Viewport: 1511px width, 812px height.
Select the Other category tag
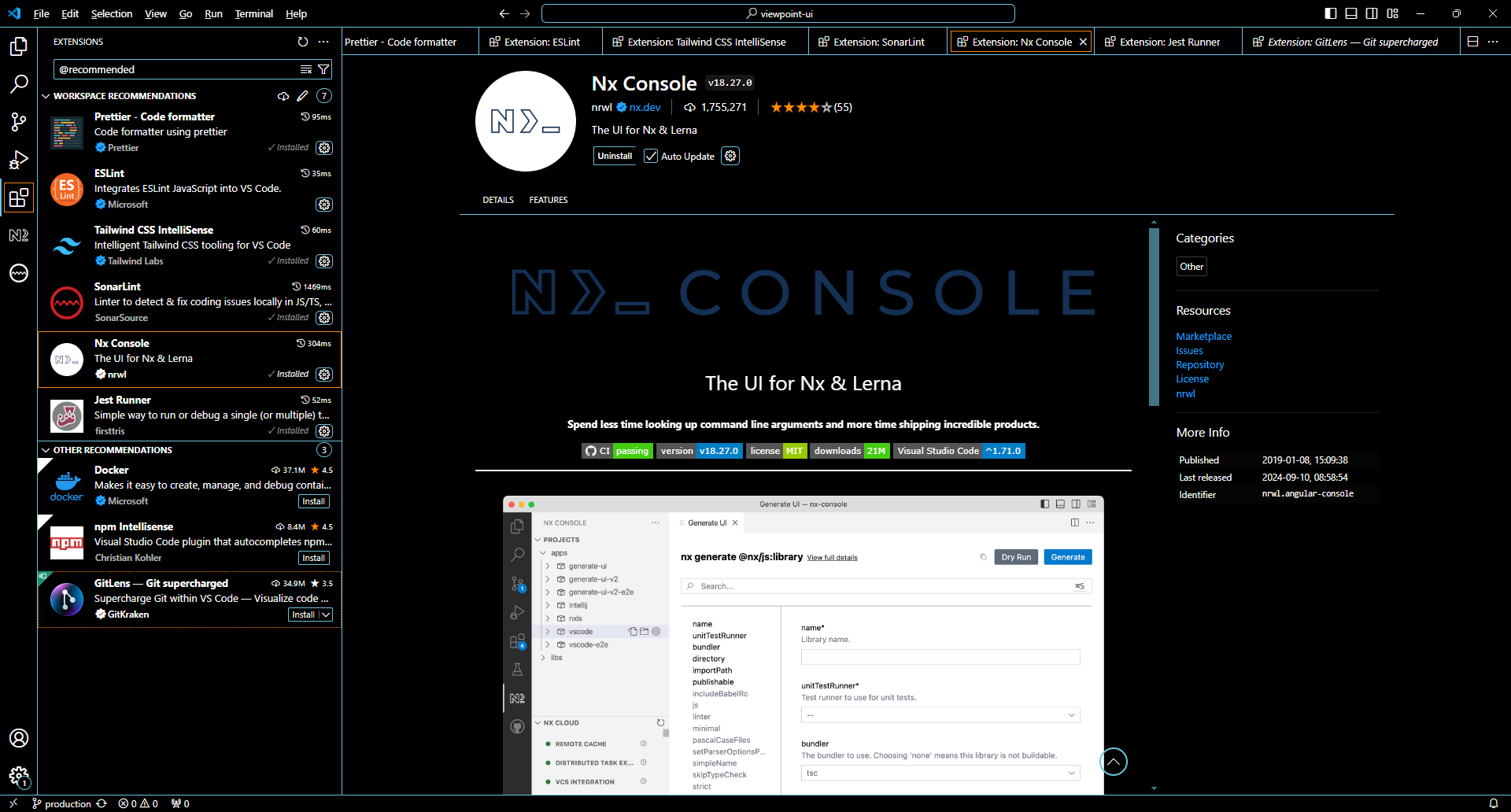click(x=1191, y=267)
